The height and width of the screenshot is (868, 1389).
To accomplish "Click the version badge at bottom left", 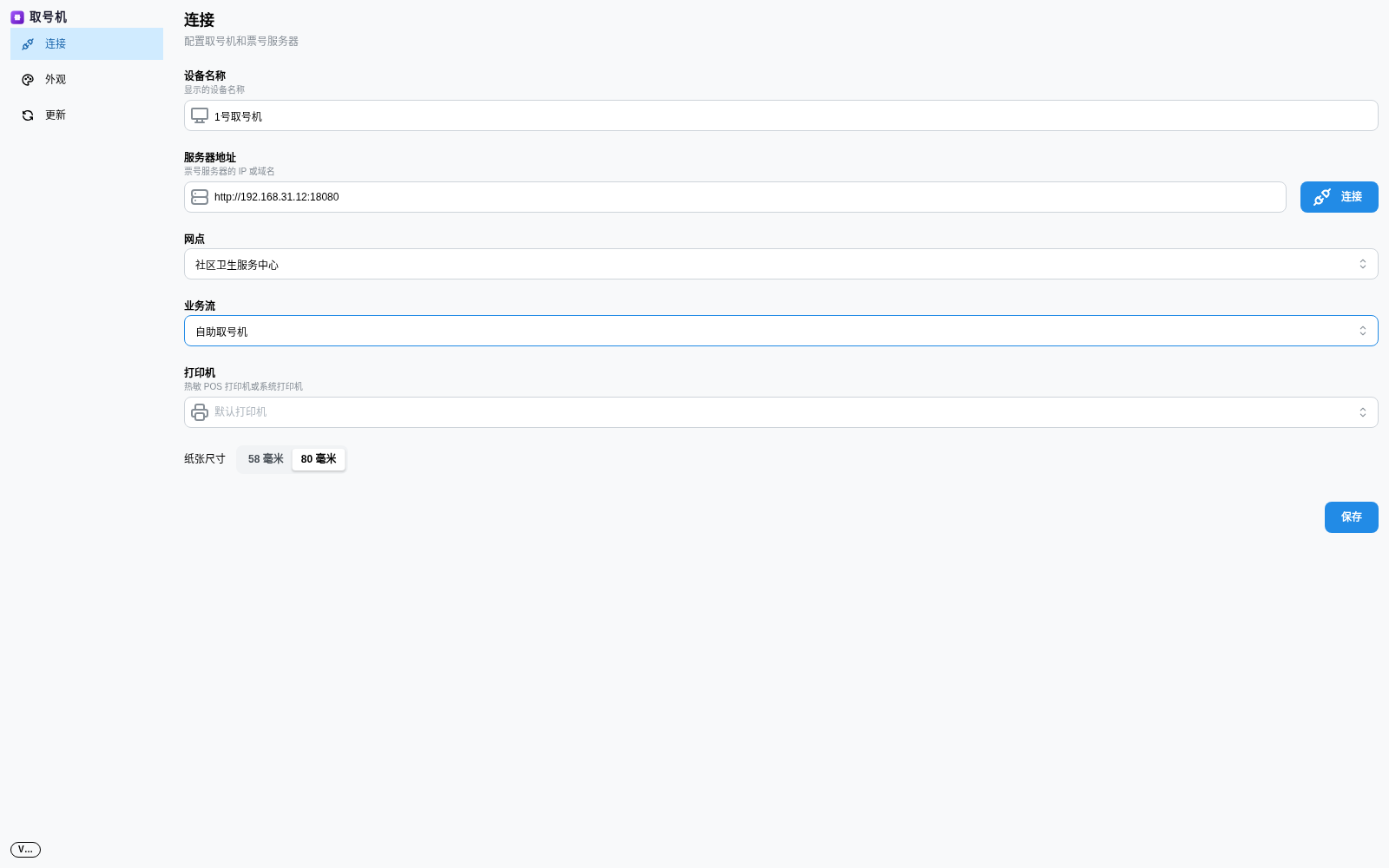I will pos(25,850).
